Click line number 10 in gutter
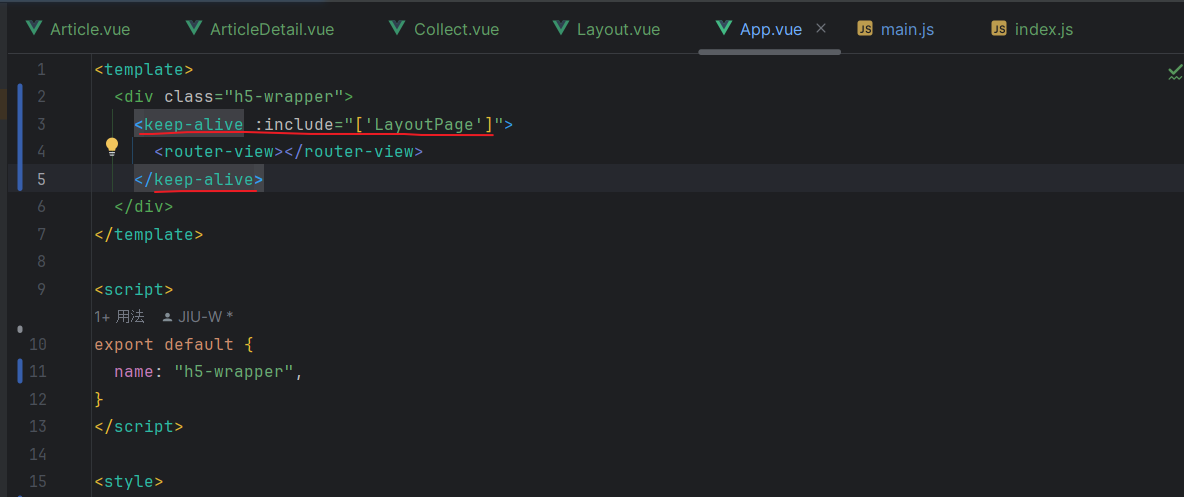Image resolution: width=1184 pixels, height=497 pixels. pyautogui.click(x=36, y=344)
